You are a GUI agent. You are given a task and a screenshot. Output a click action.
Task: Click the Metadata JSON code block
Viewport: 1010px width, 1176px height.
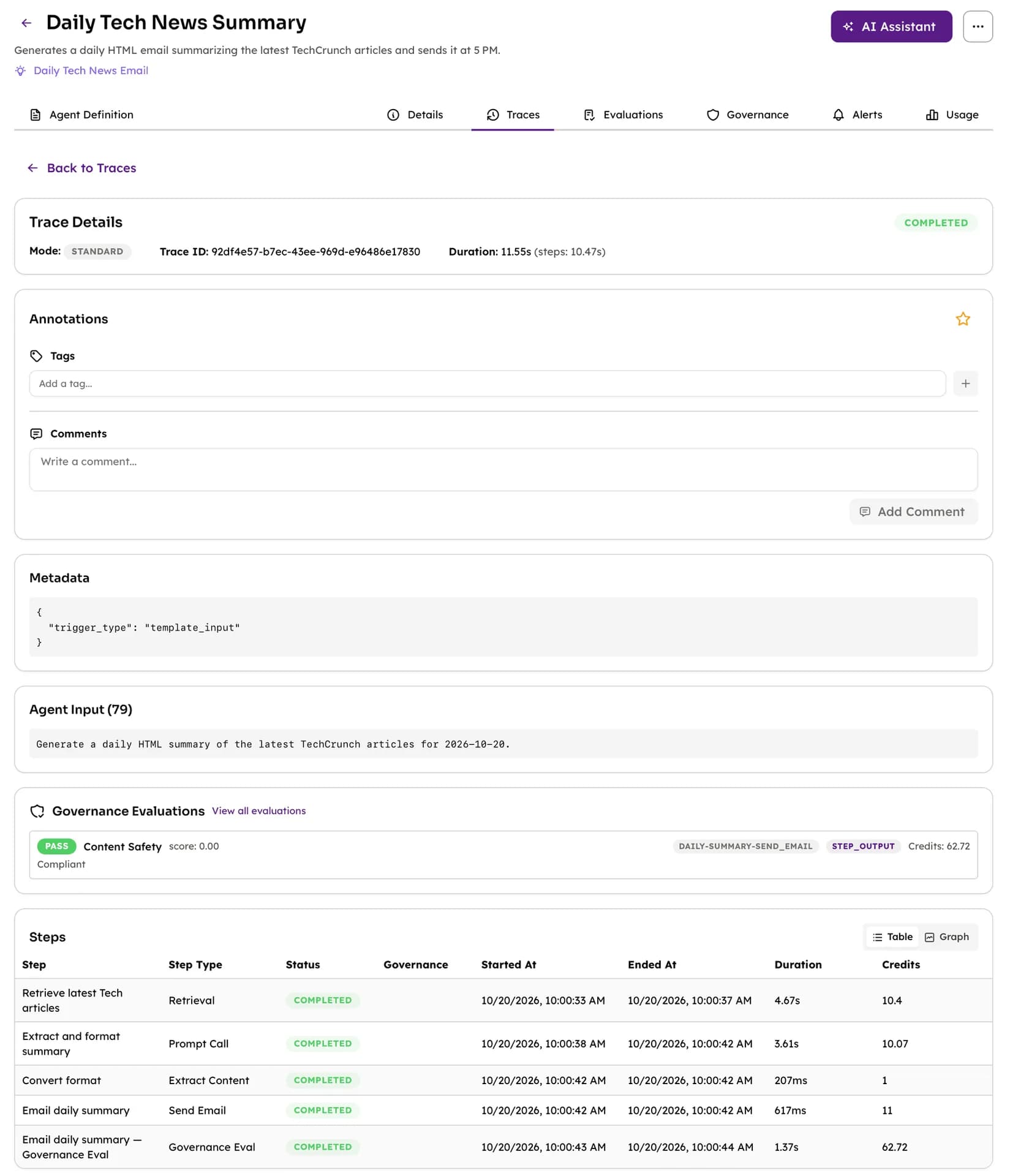click(x=503, y=627)
